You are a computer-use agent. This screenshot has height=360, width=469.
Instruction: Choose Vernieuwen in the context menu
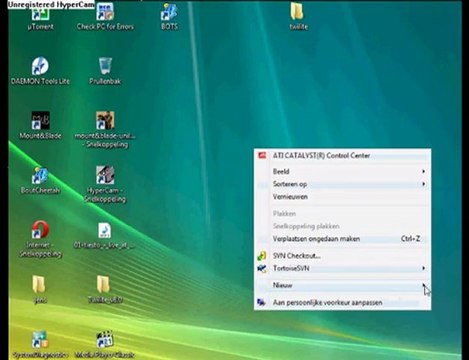click(342, 197)
